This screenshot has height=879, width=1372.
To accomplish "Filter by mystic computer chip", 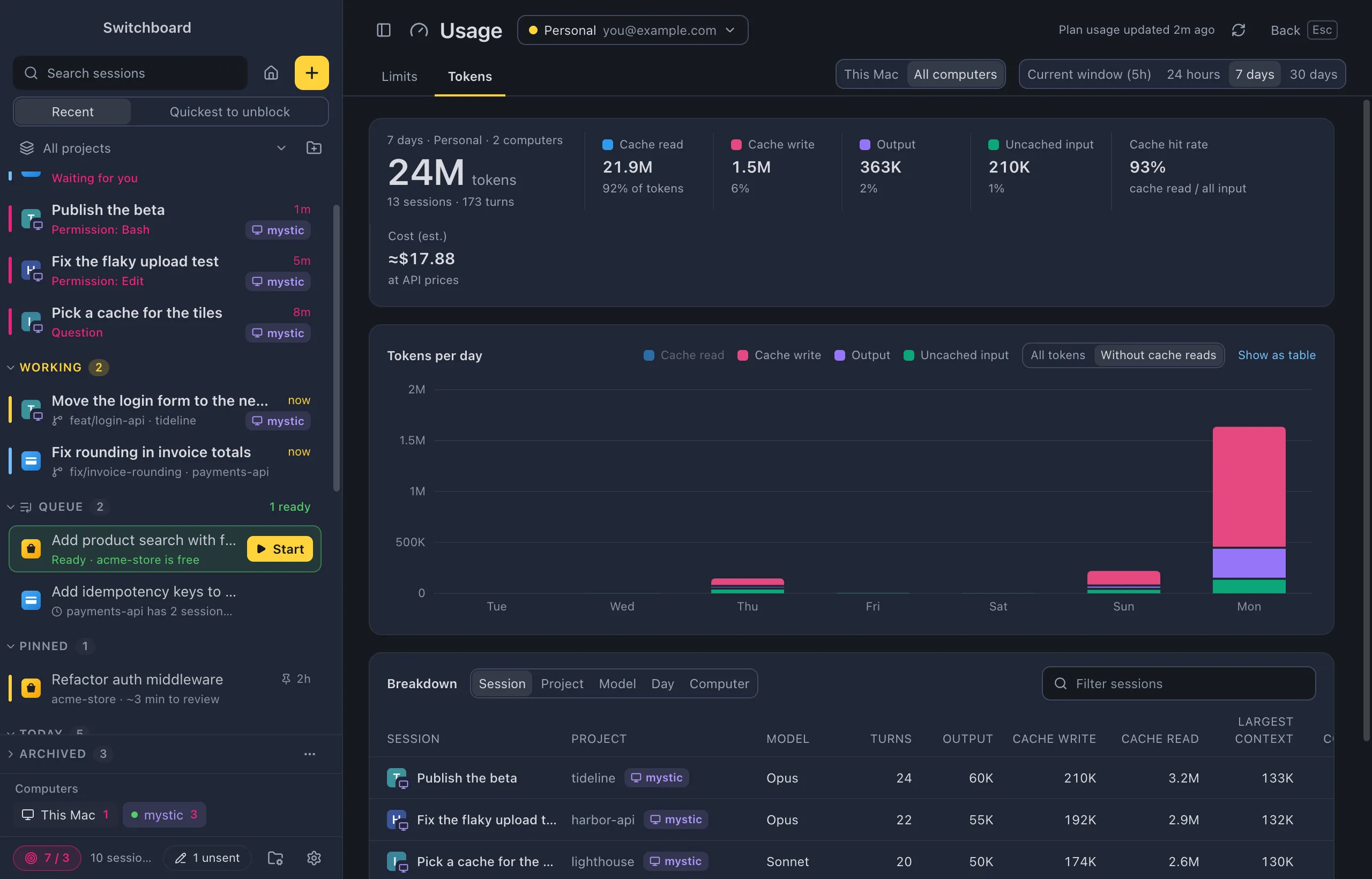I will tap(165, 815).
